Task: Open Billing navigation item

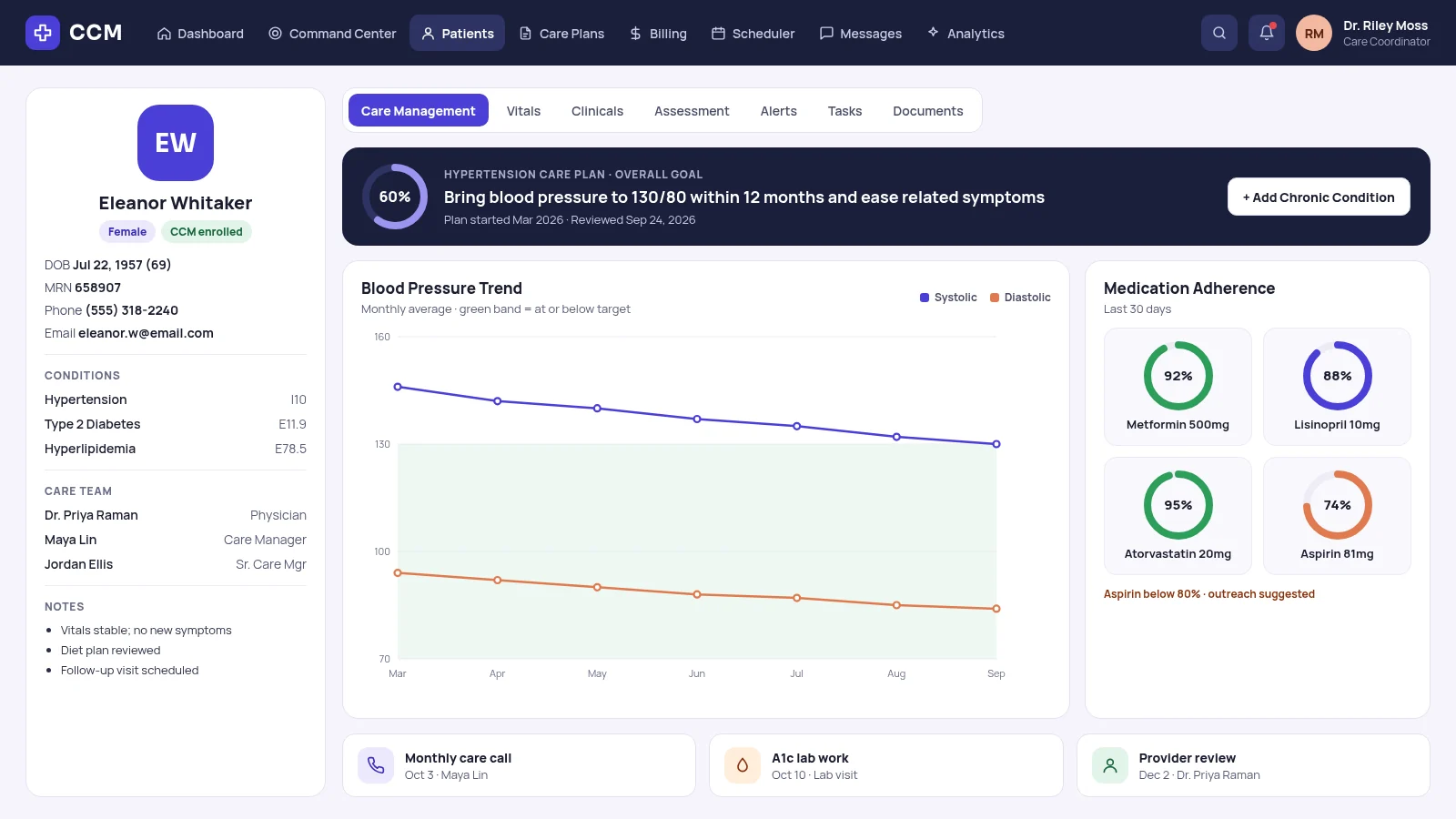Action: 658,33
